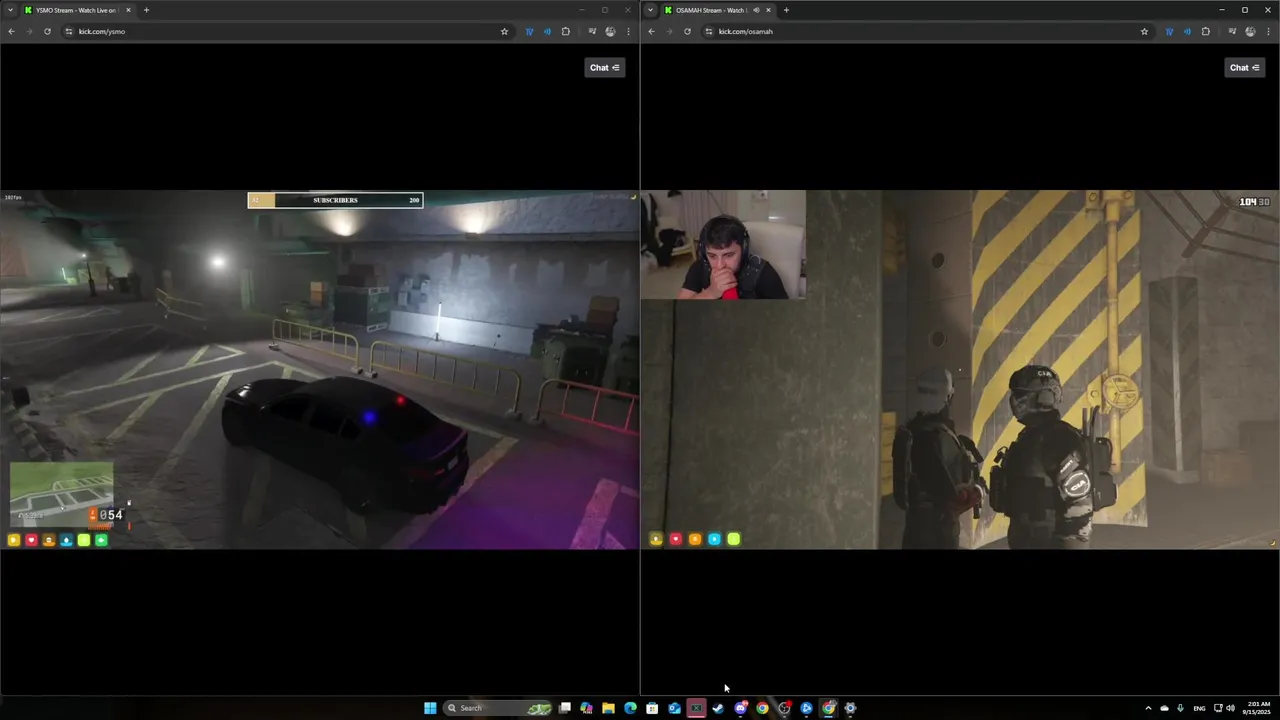Expand the tab search dropdown in the OSAMAH window

click(650, 10)
